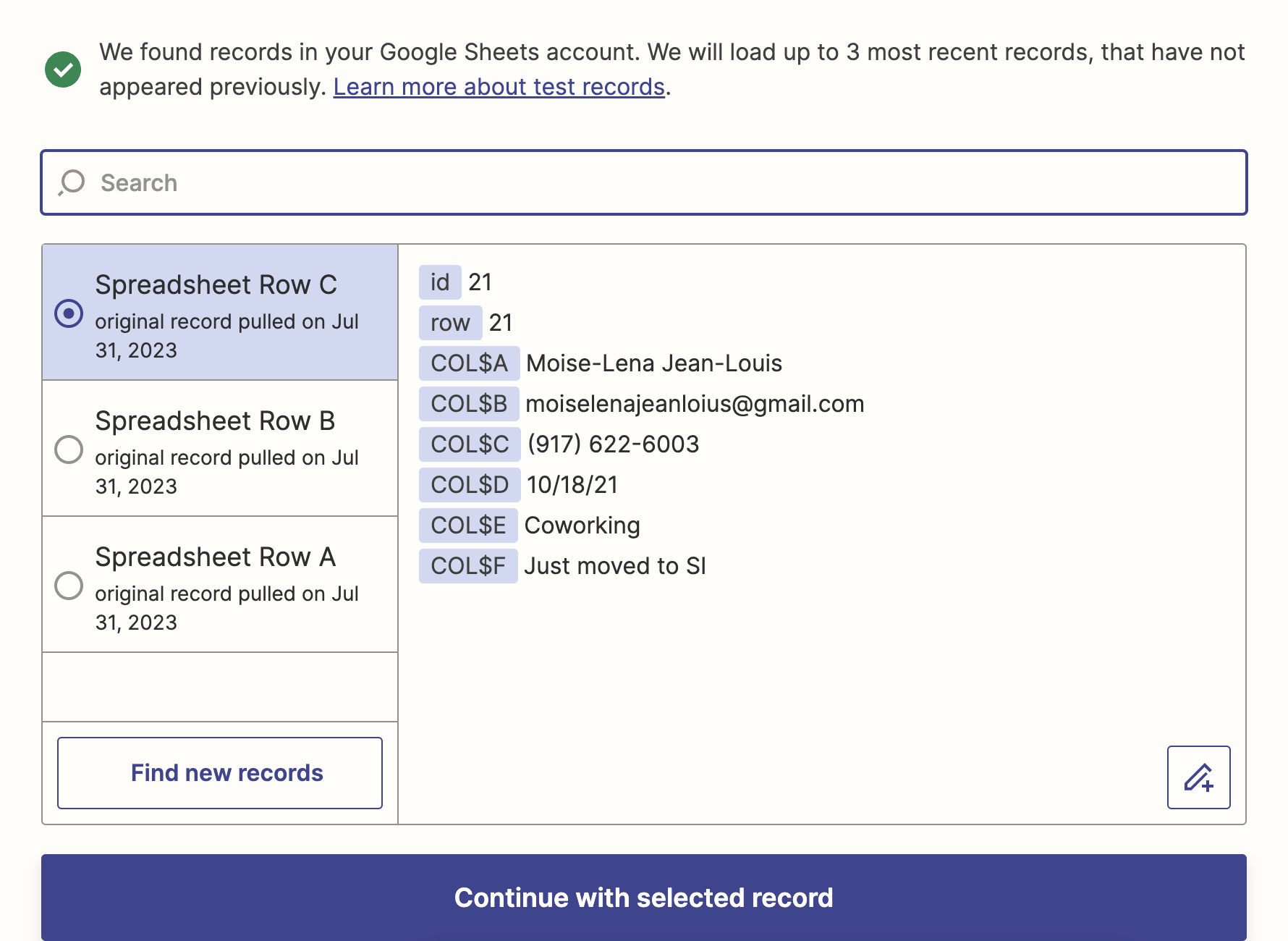This screenshot has width=1288, height=941.
Task: Focus the Search input field
Action: click(x=643, y=182)
